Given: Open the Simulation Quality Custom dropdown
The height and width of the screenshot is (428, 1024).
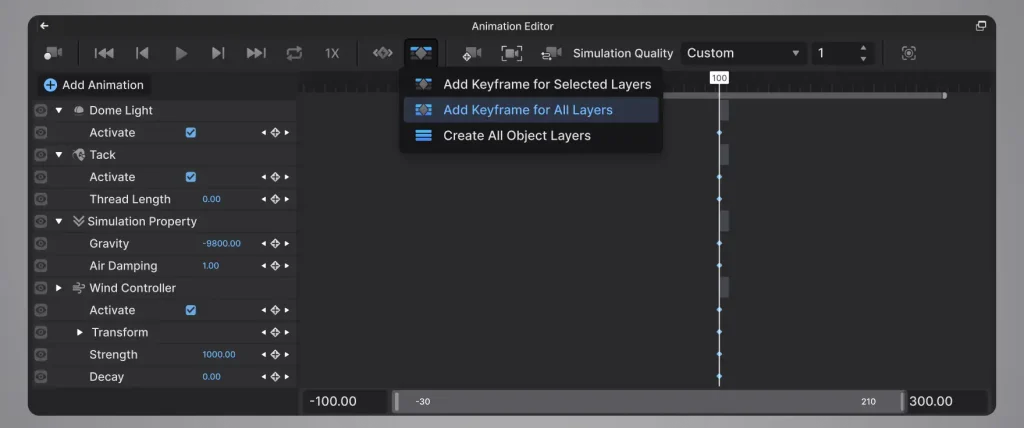Looking at the screenshot, I should (743, 54).
